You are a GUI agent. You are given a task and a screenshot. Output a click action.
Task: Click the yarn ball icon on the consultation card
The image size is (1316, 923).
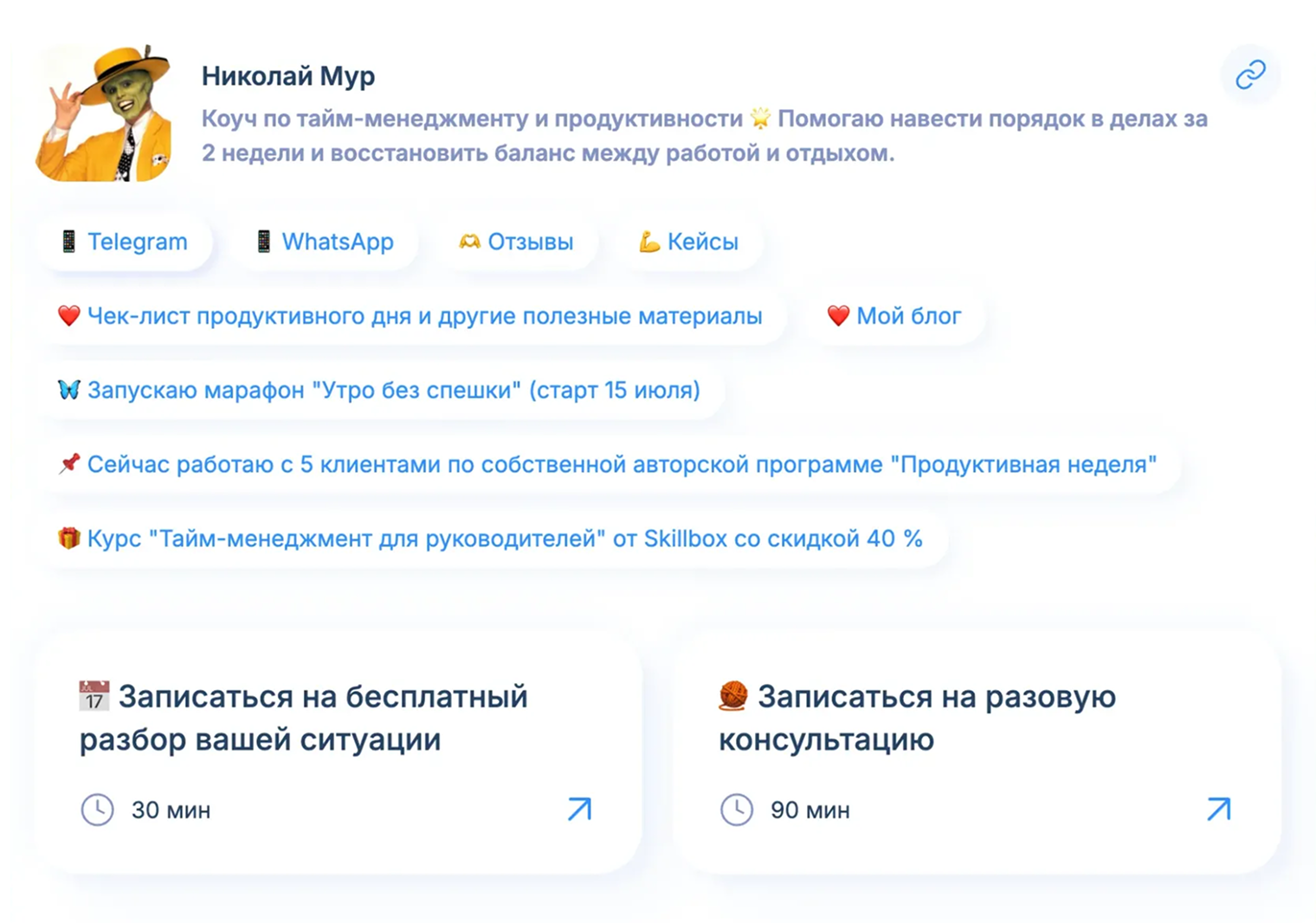pos(733,696)
